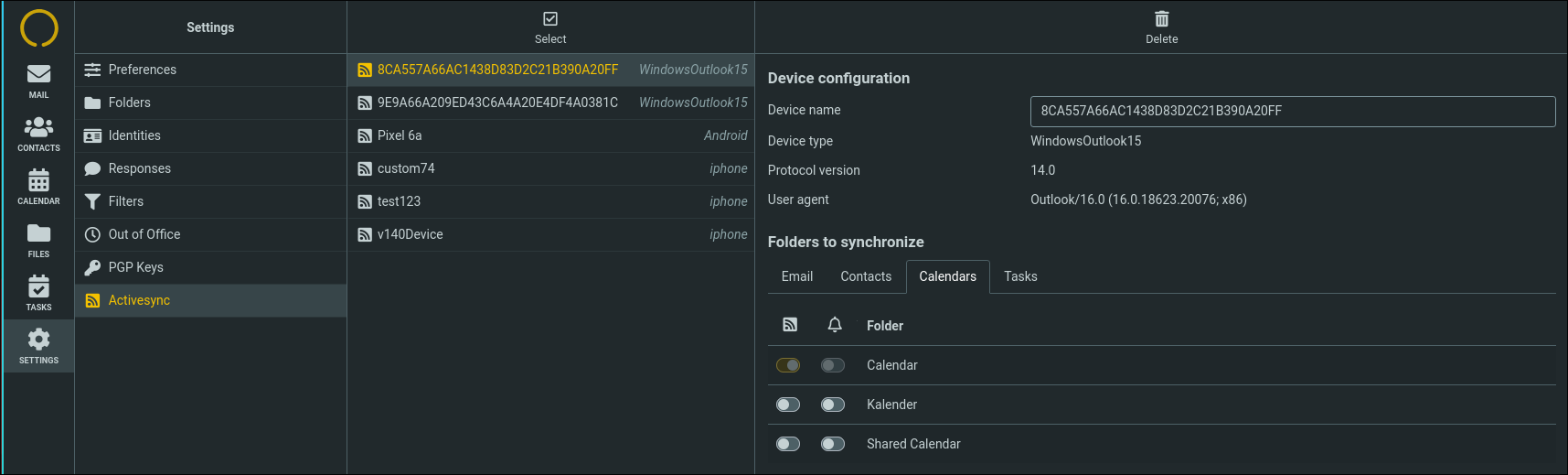Open PGP Keys settings

point(210,267)
